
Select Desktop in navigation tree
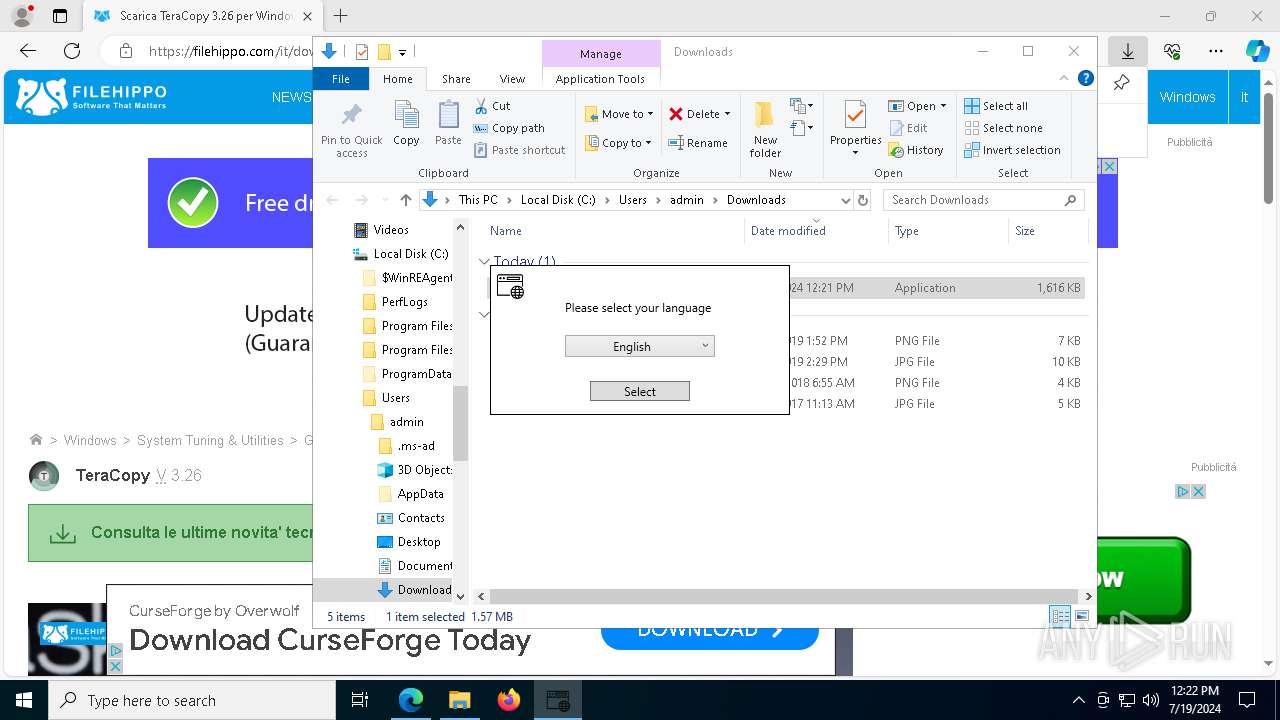(x=418, y=542)
